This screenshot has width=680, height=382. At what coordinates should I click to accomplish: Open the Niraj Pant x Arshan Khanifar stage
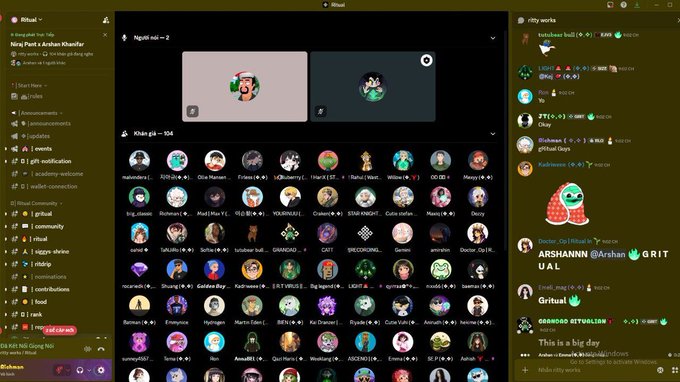(x=47, y=44)
